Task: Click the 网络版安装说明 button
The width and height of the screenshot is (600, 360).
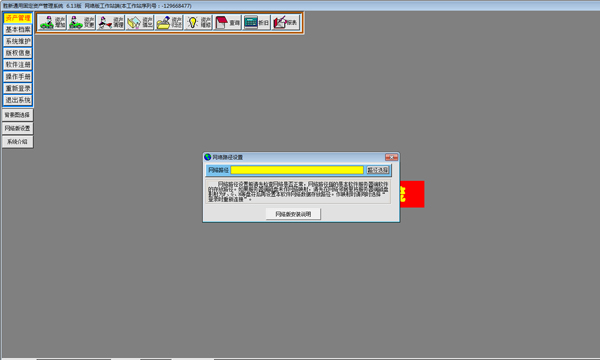Action: (293, 214)
